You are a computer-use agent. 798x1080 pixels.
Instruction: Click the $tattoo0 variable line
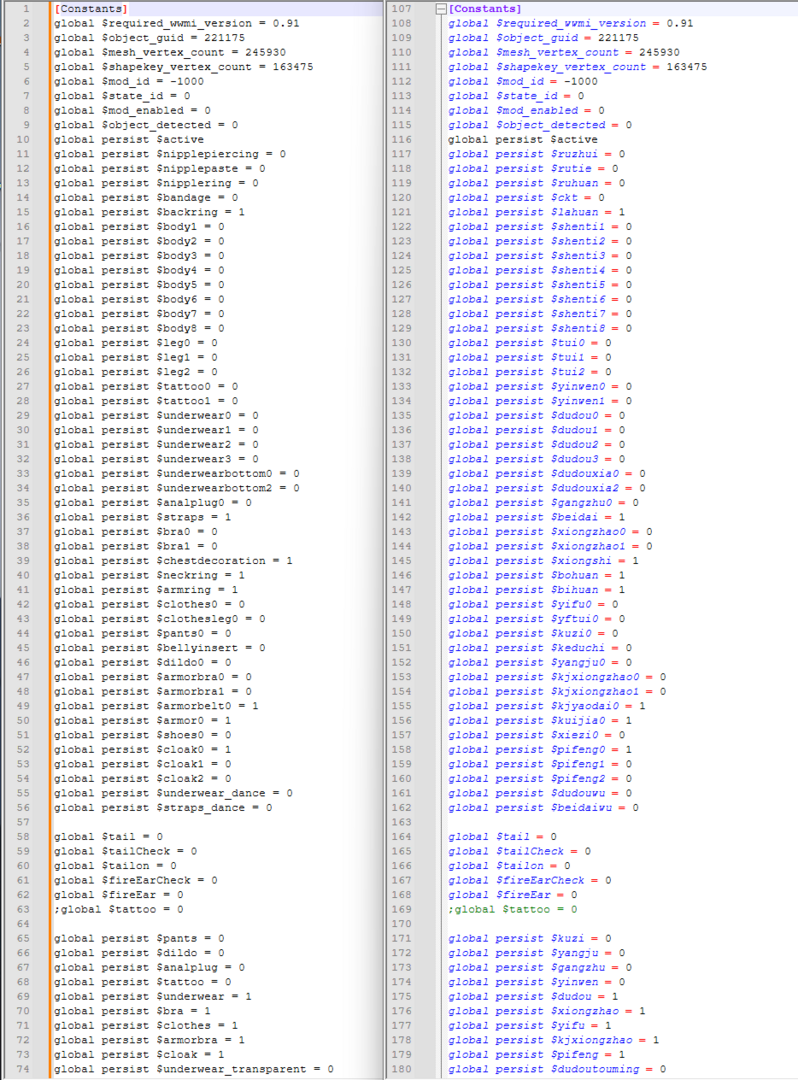(x=146, y=386)
